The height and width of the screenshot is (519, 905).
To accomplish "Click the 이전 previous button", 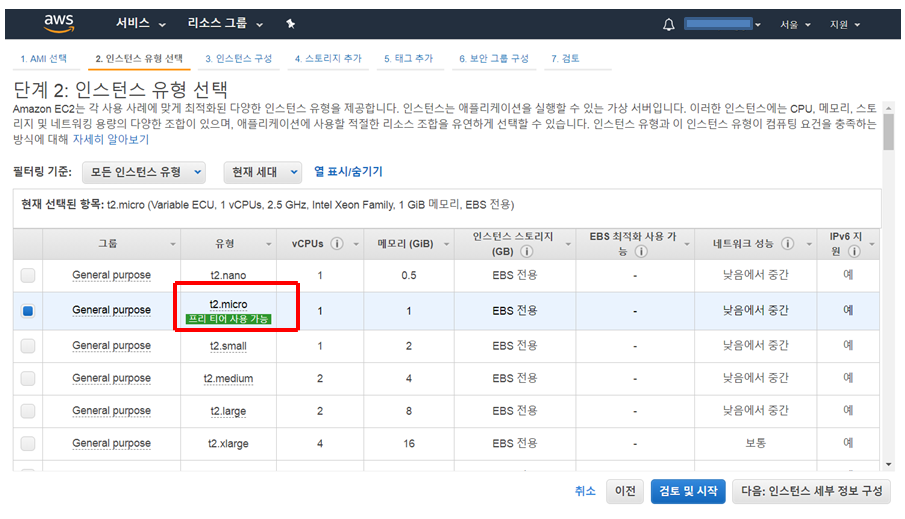I will click(625, 491).
